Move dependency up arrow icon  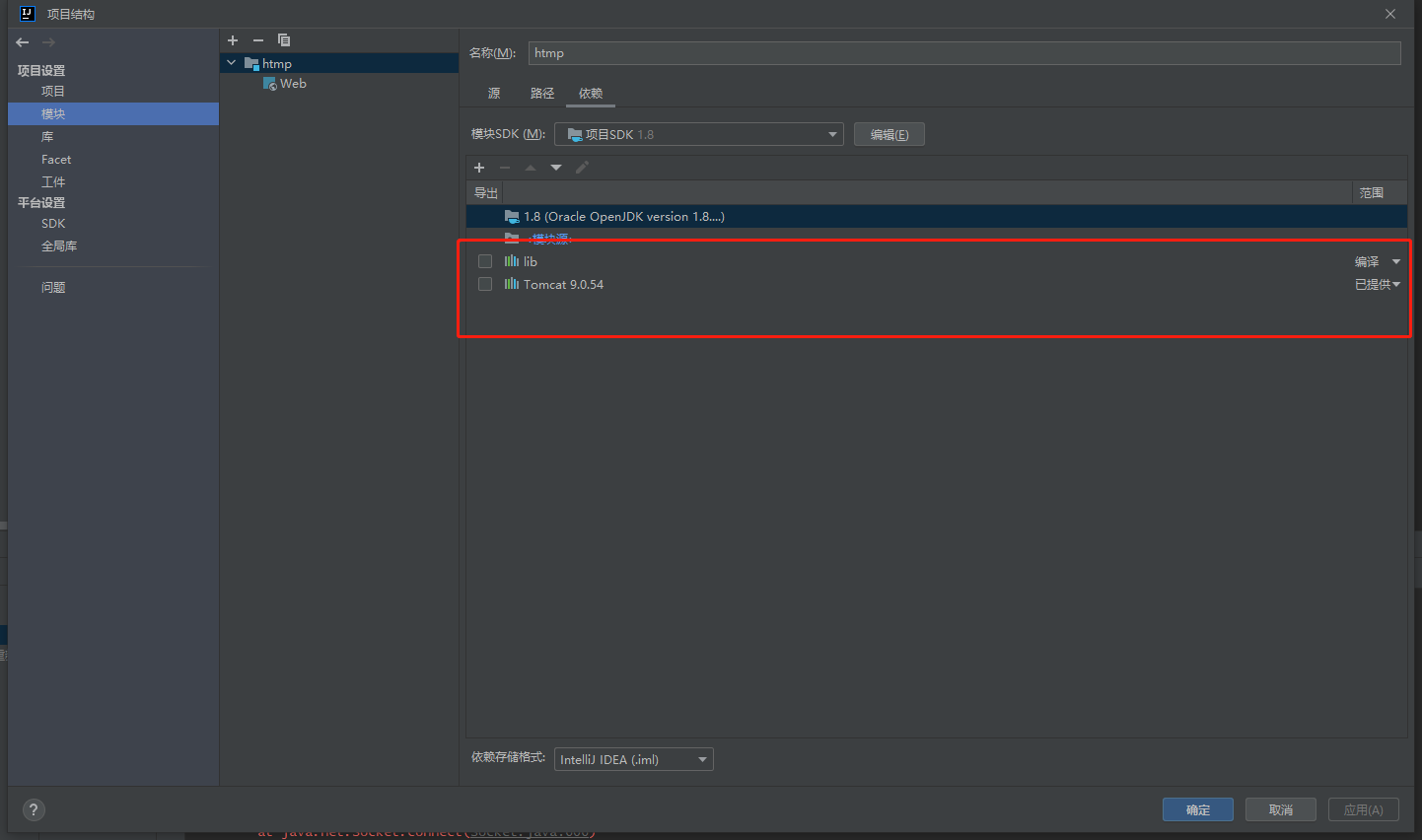click(x=531, y=168)
